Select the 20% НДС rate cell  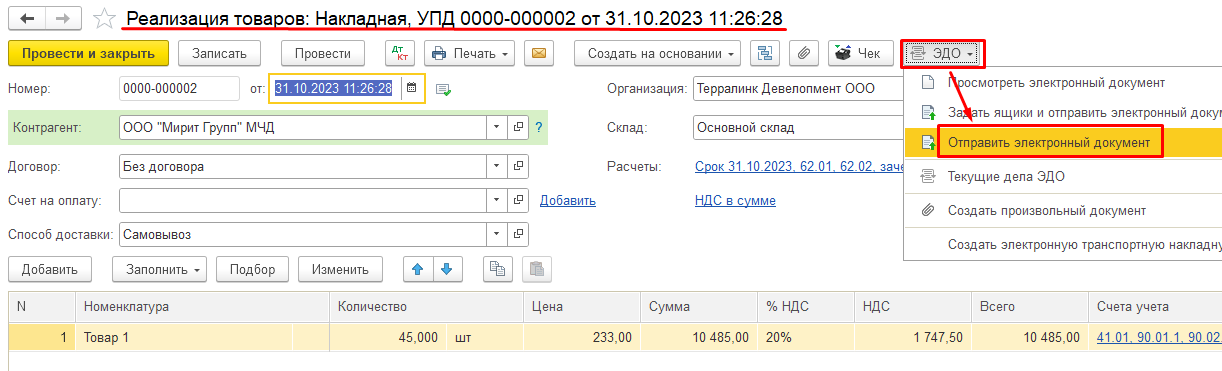click(x=806, y=338)
